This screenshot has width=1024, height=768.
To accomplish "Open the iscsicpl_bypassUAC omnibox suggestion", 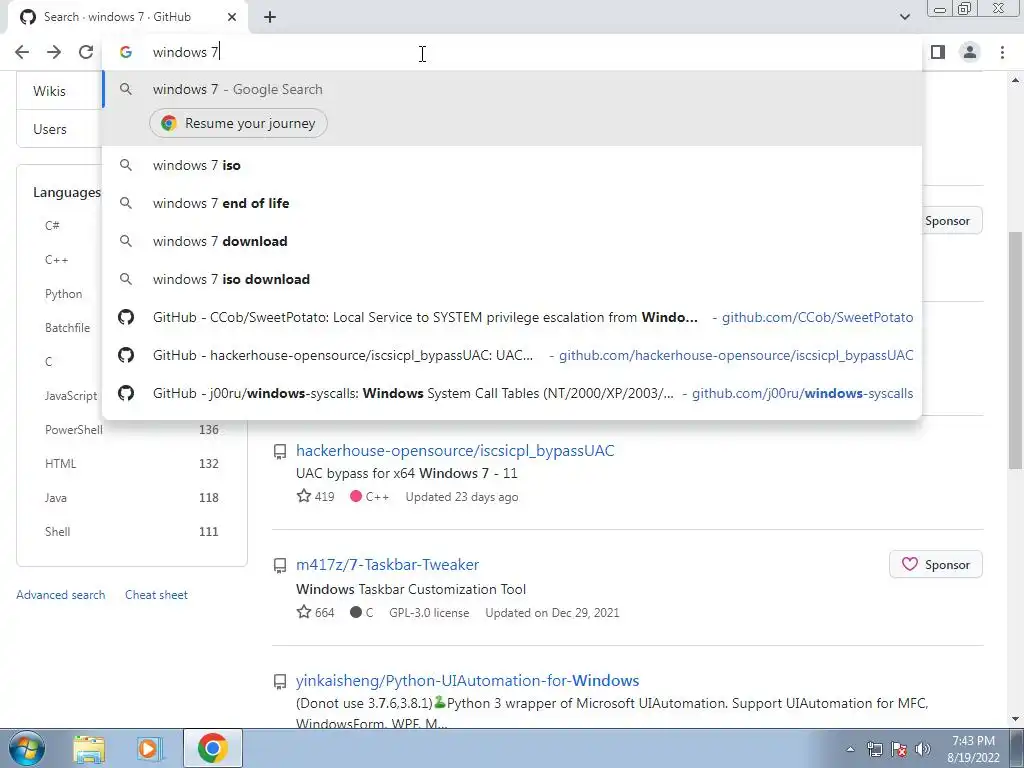I will coord(512,355).
